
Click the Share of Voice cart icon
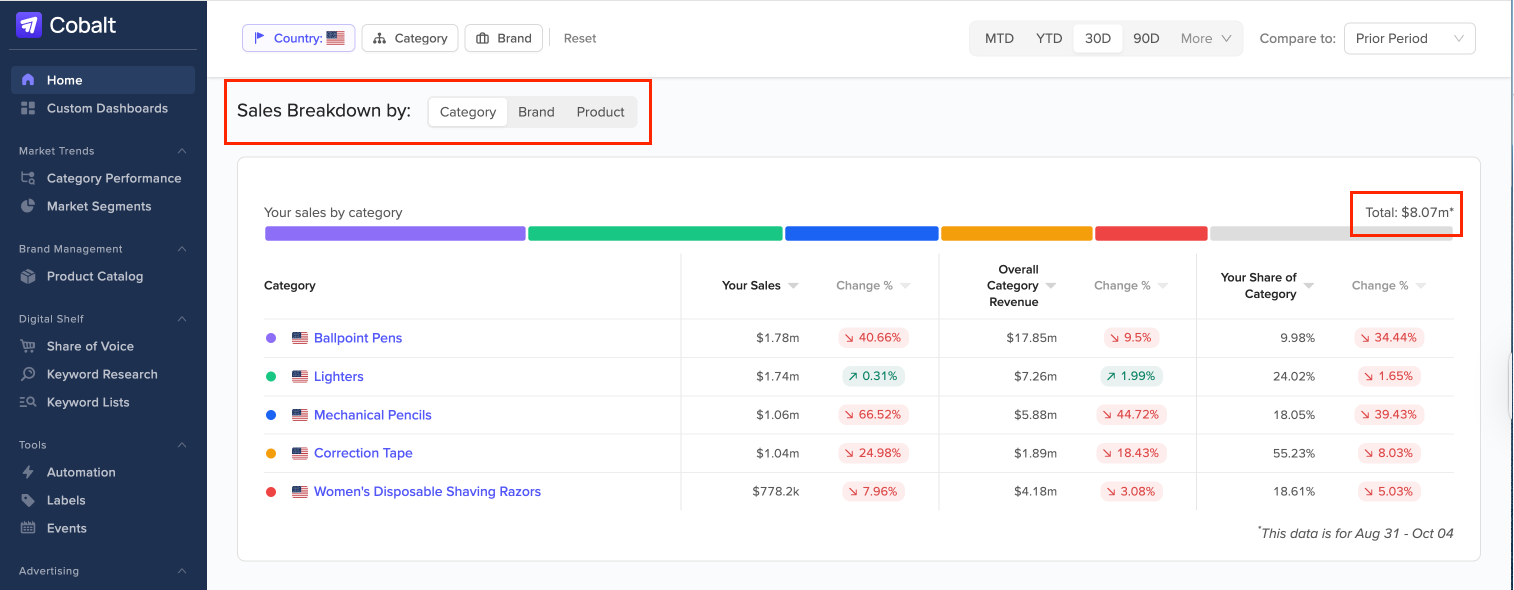28,346
